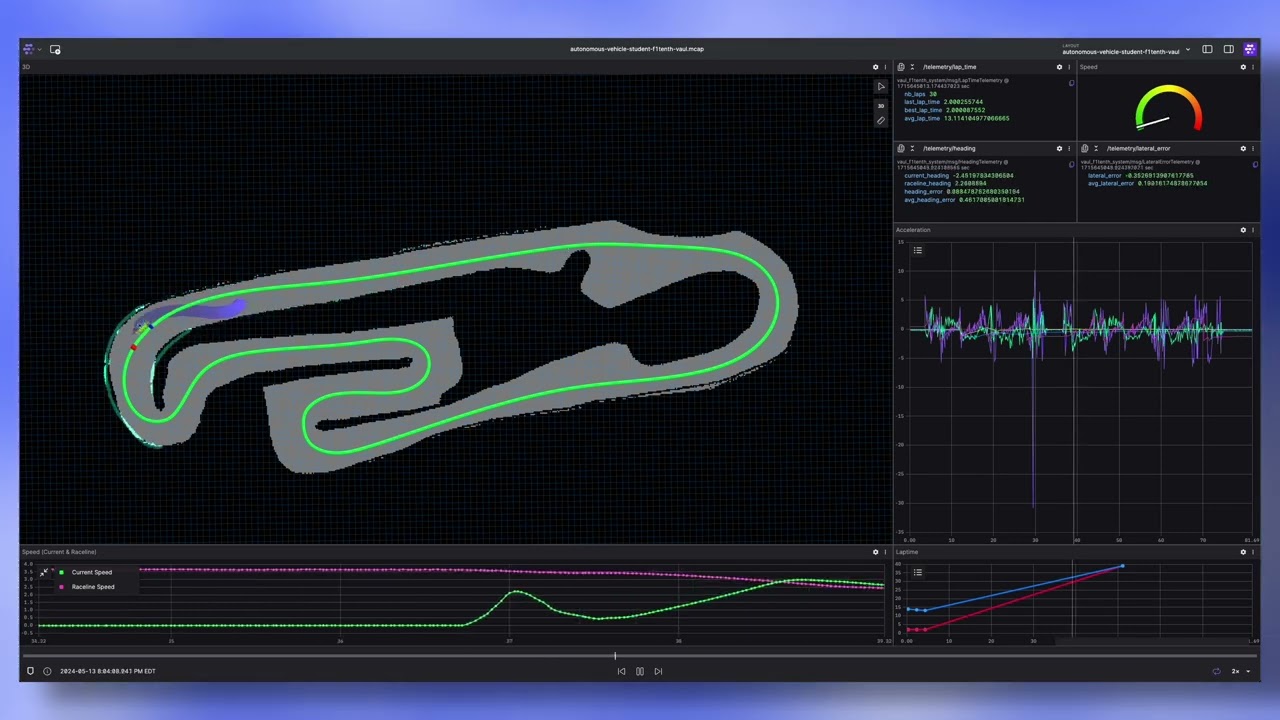This screenshot has width=1280, height=720.
Task: Open settings gear of heading panel
Action: pyautogui.click(x=1060, y=148)
